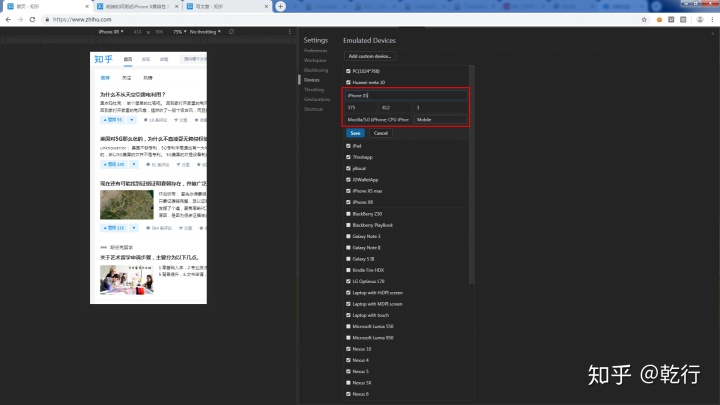Bookmark this page with the star icon

[x=644, y=19]
